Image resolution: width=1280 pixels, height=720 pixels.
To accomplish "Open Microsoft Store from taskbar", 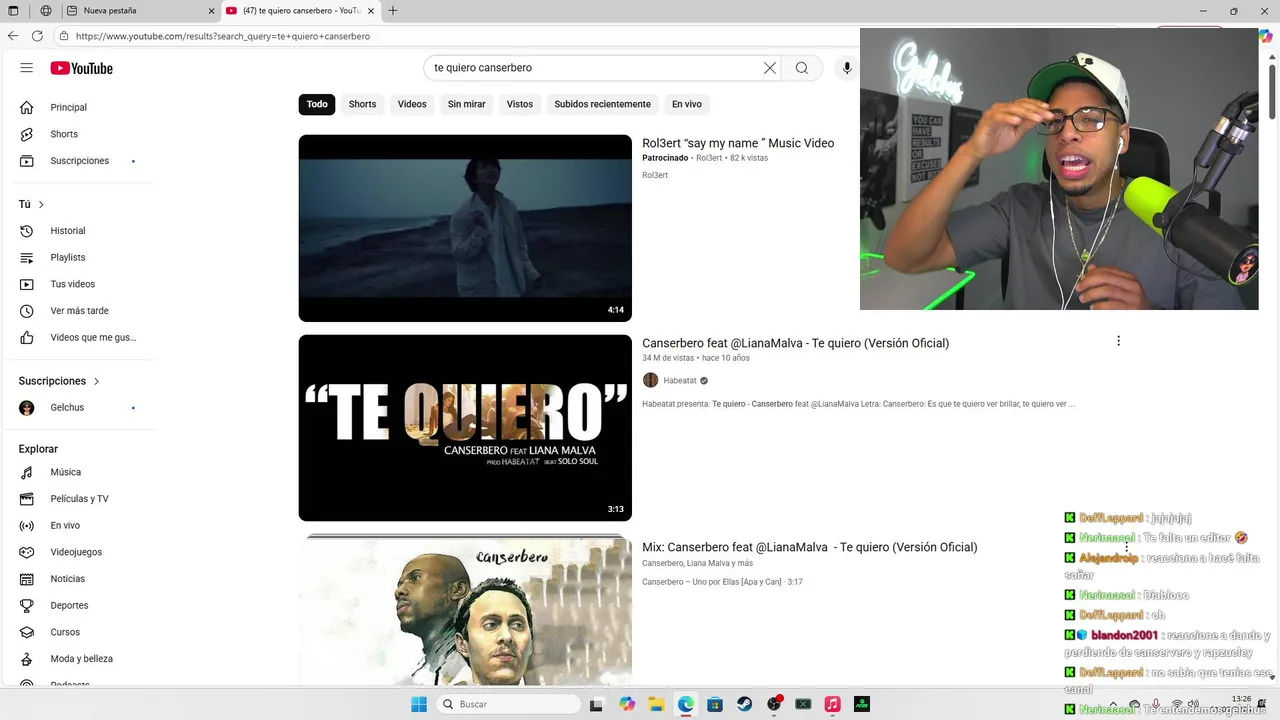I will coord(715,704).
